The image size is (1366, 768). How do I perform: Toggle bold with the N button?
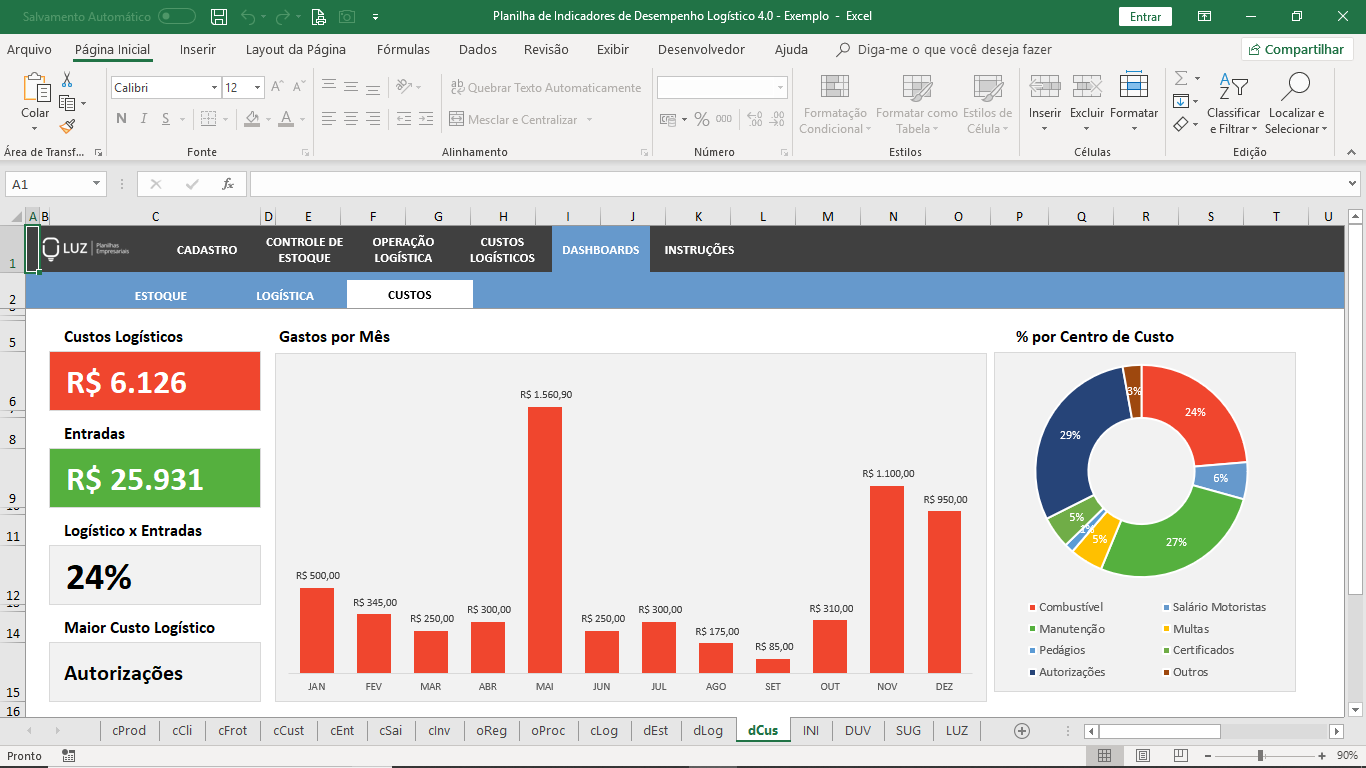point(121,119)
